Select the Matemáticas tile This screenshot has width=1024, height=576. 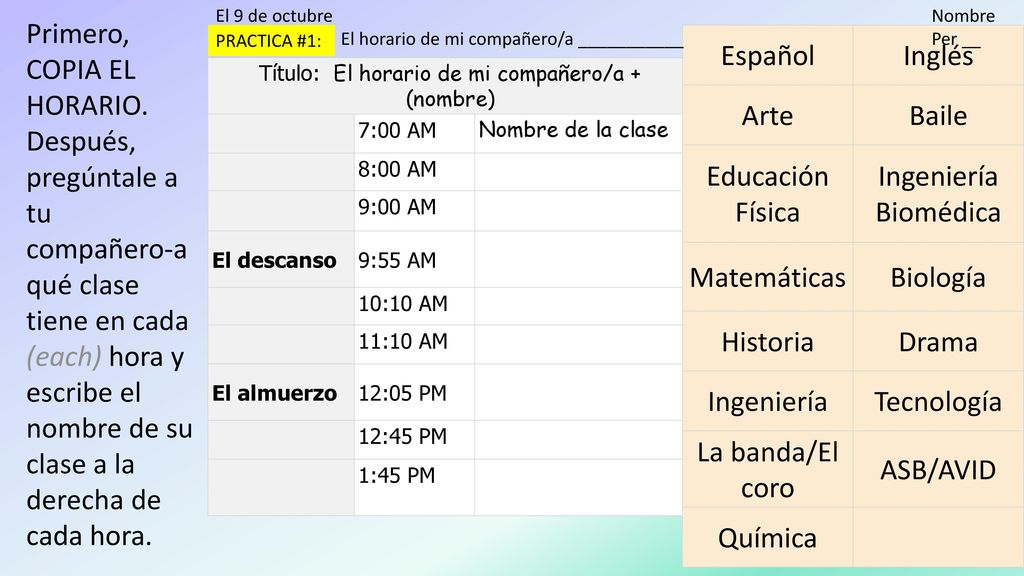(767, 277)
